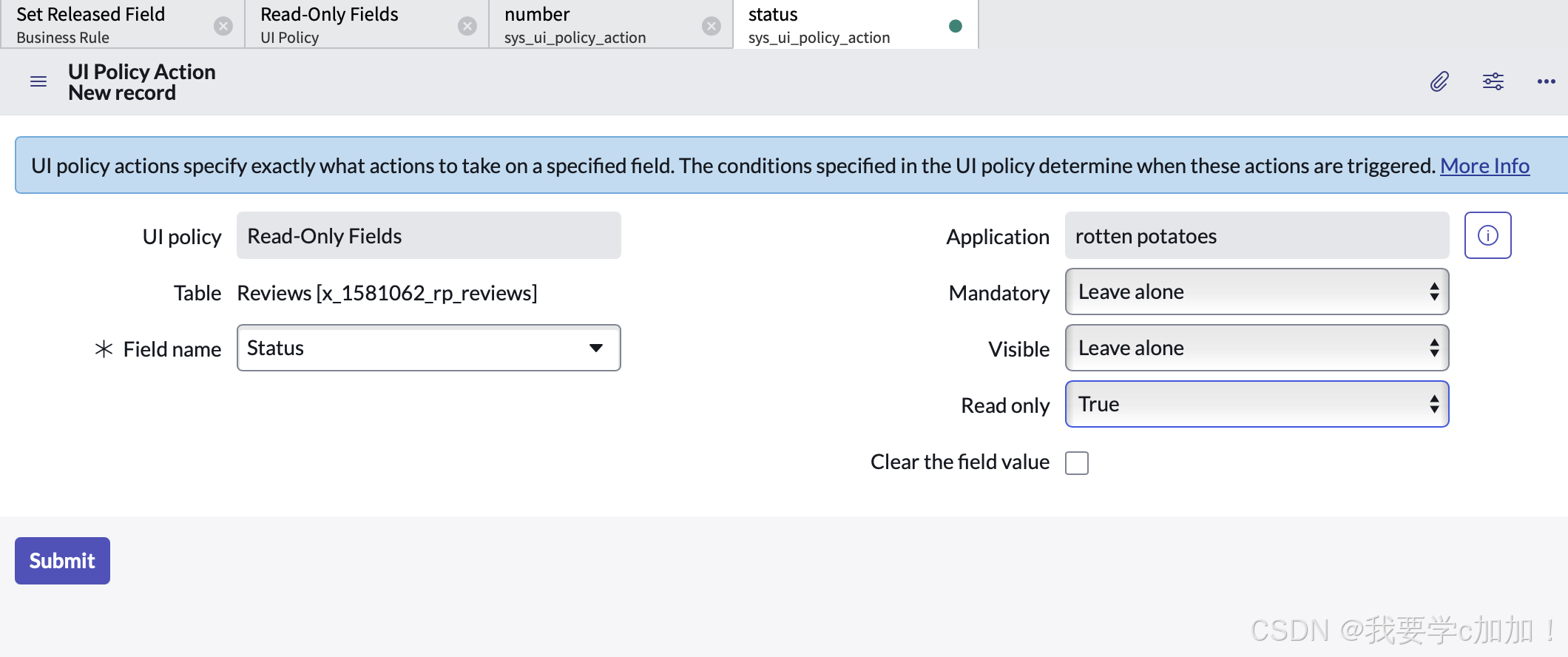1568x657 pixels.
Task: Open the personalize form settings icon
Action: pyautogui.click(x=1493, y=81)
